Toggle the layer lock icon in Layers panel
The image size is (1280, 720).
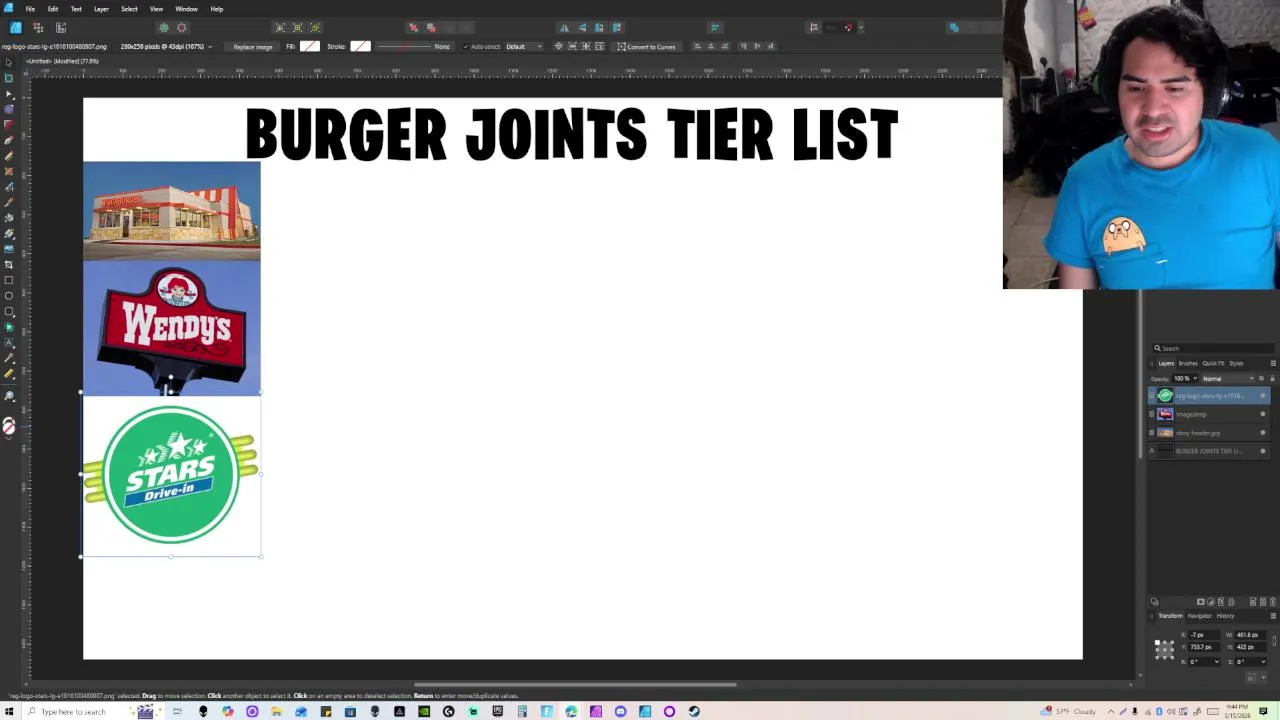point(1272,379)
